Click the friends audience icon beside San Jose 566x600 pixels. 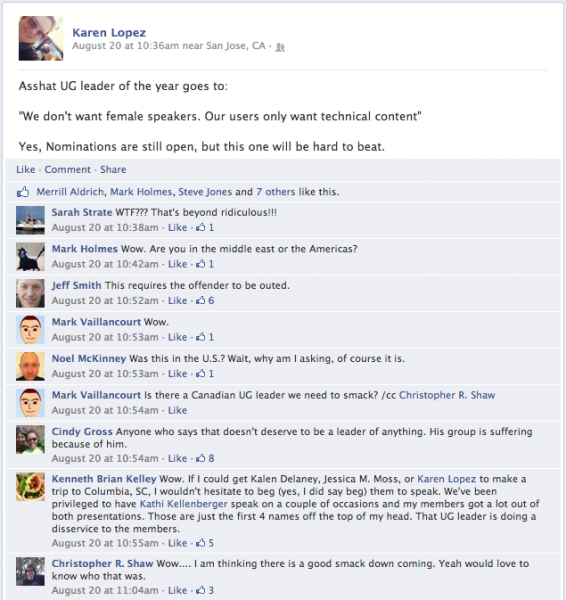(x=280, y=47)
